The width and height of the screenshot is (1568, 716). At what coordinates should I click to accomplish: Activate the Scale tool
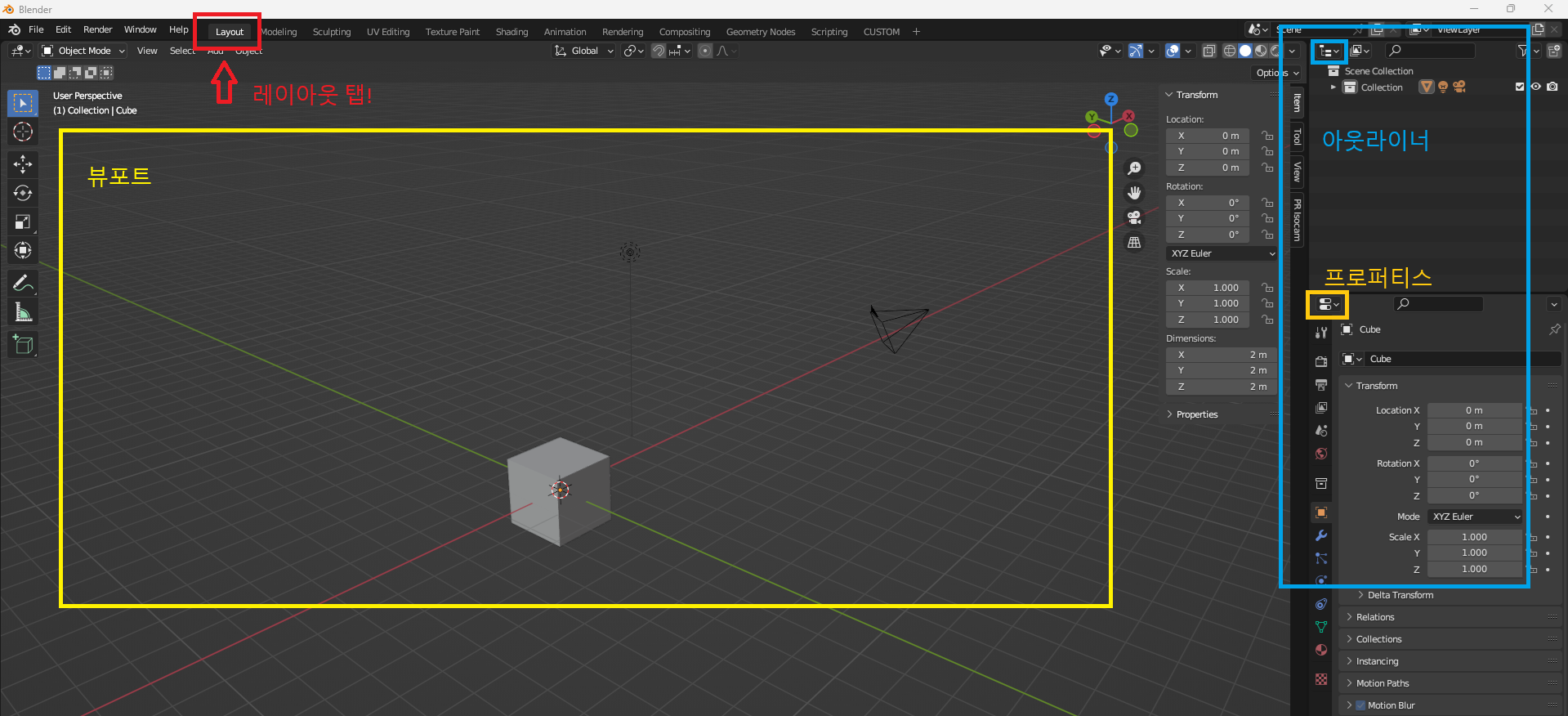23,222
